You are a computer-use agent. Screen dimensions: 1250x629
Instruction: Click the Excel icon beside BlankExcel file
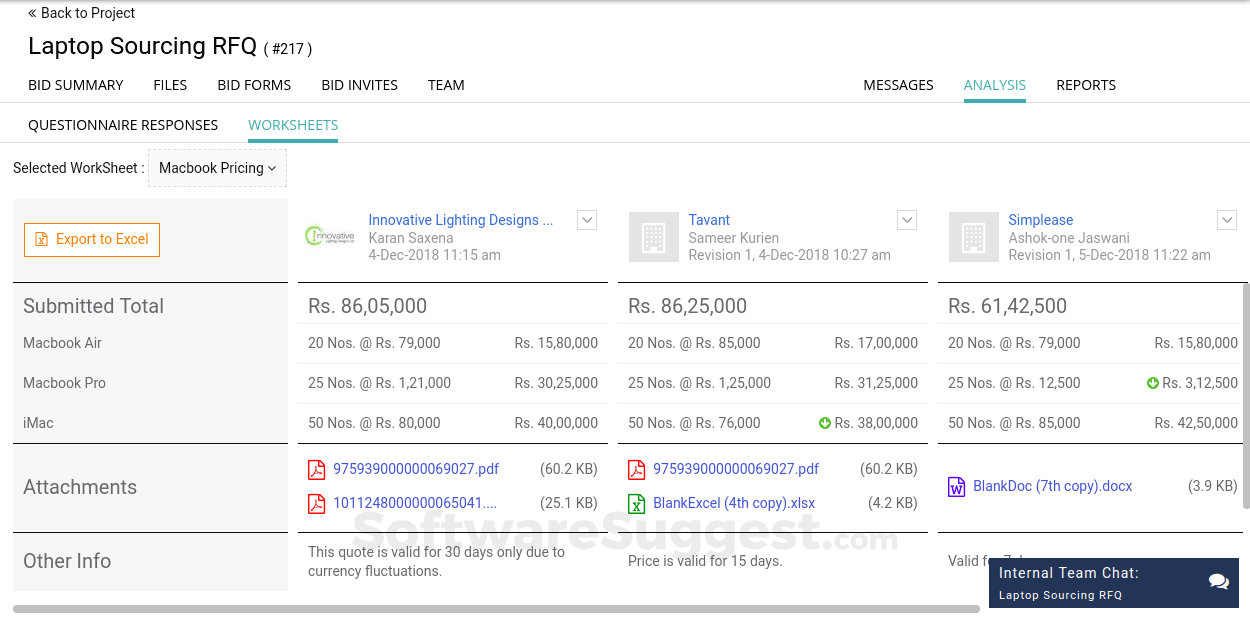tap(637, 503)
